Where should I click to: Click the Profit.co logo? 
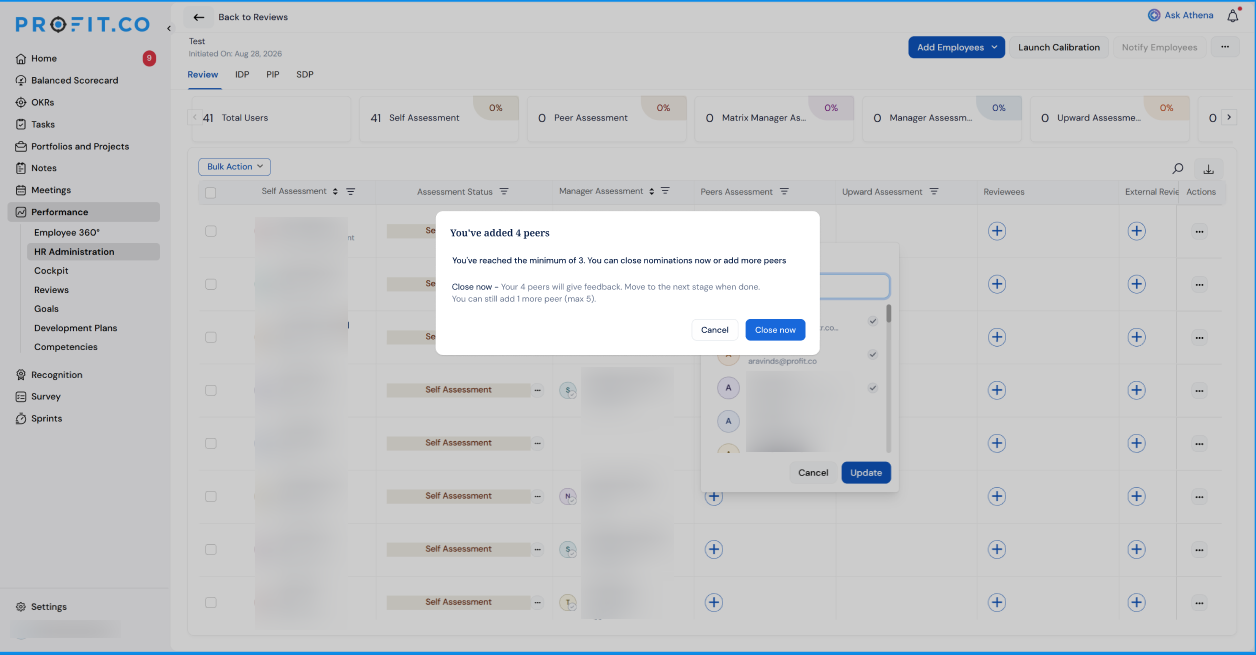click(x=83, y=24)
